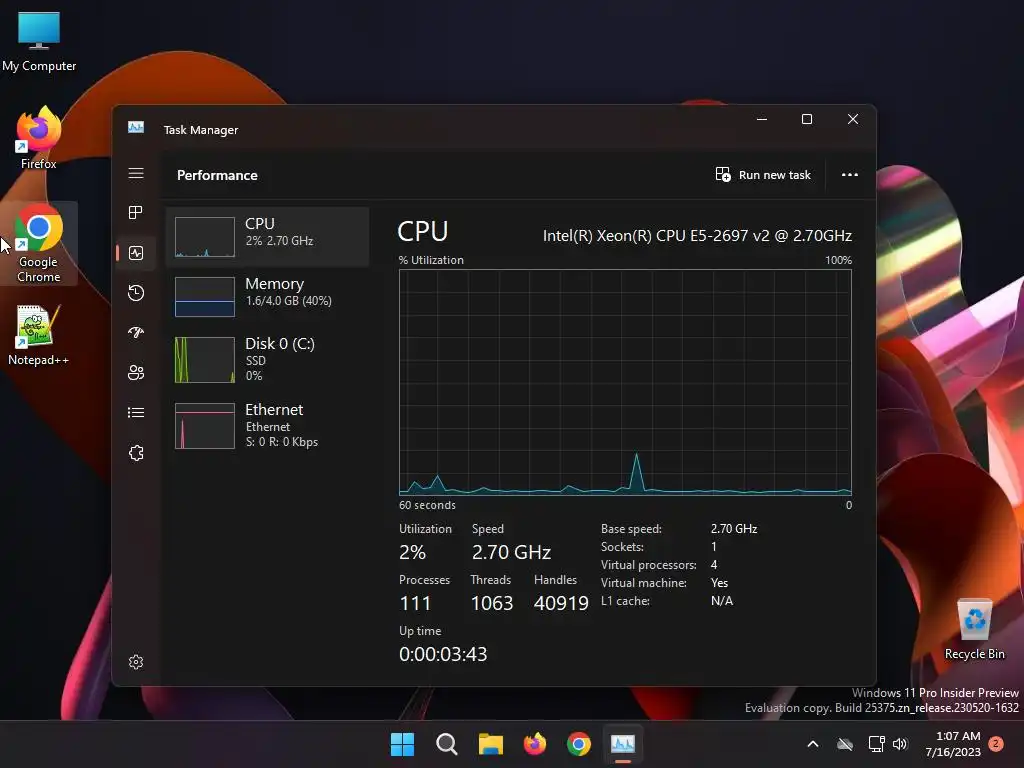Click Task Manager taskbar button

(623, 744)
